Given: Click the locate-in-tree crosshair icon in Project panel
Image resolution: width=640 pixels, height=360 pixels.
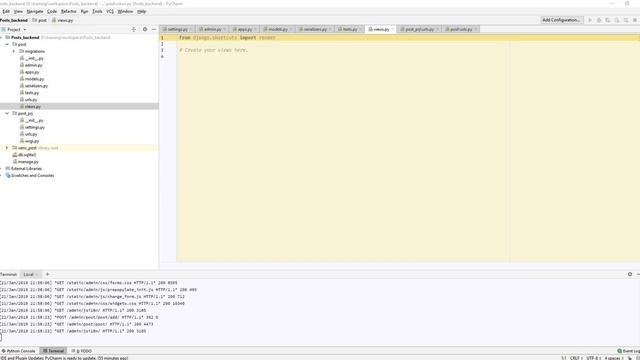Looking at the screenshot, I should [133, 29].
